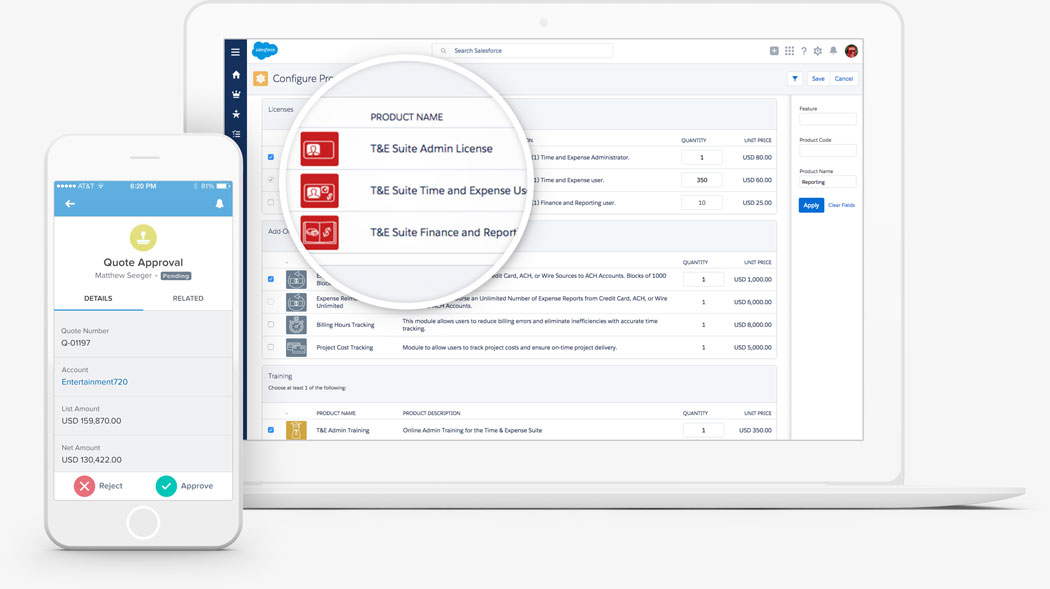Click the Save button

pos(818,78)
